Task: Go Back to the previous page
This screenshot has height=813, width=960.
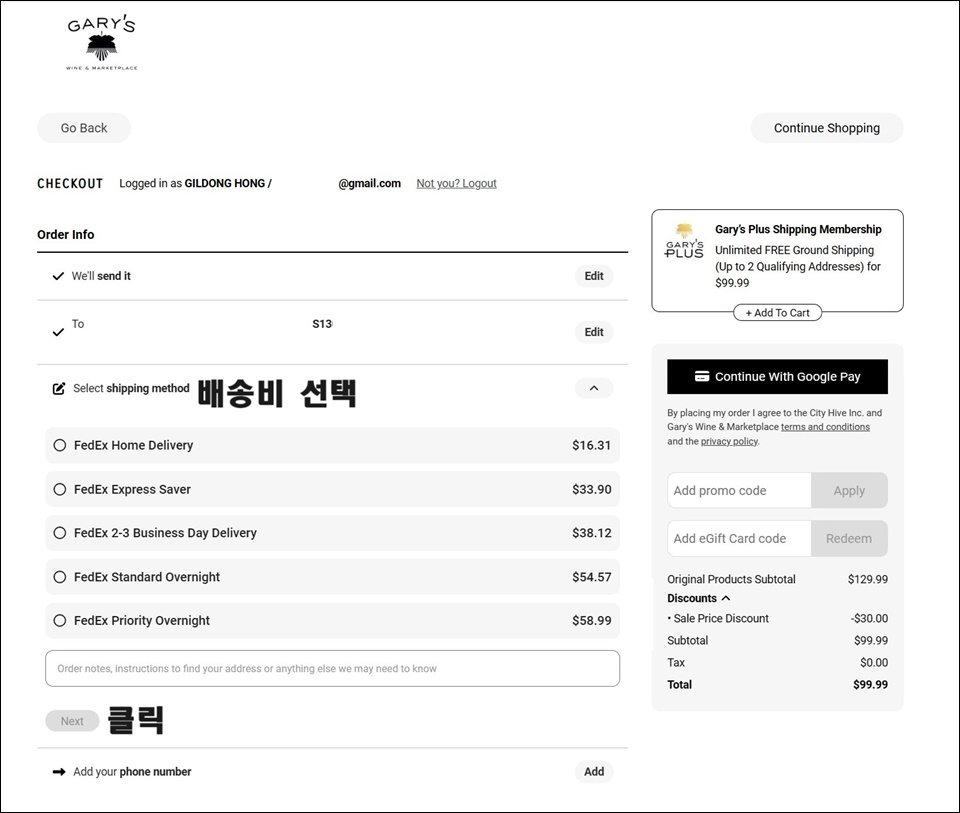Action: coord(84,128)
